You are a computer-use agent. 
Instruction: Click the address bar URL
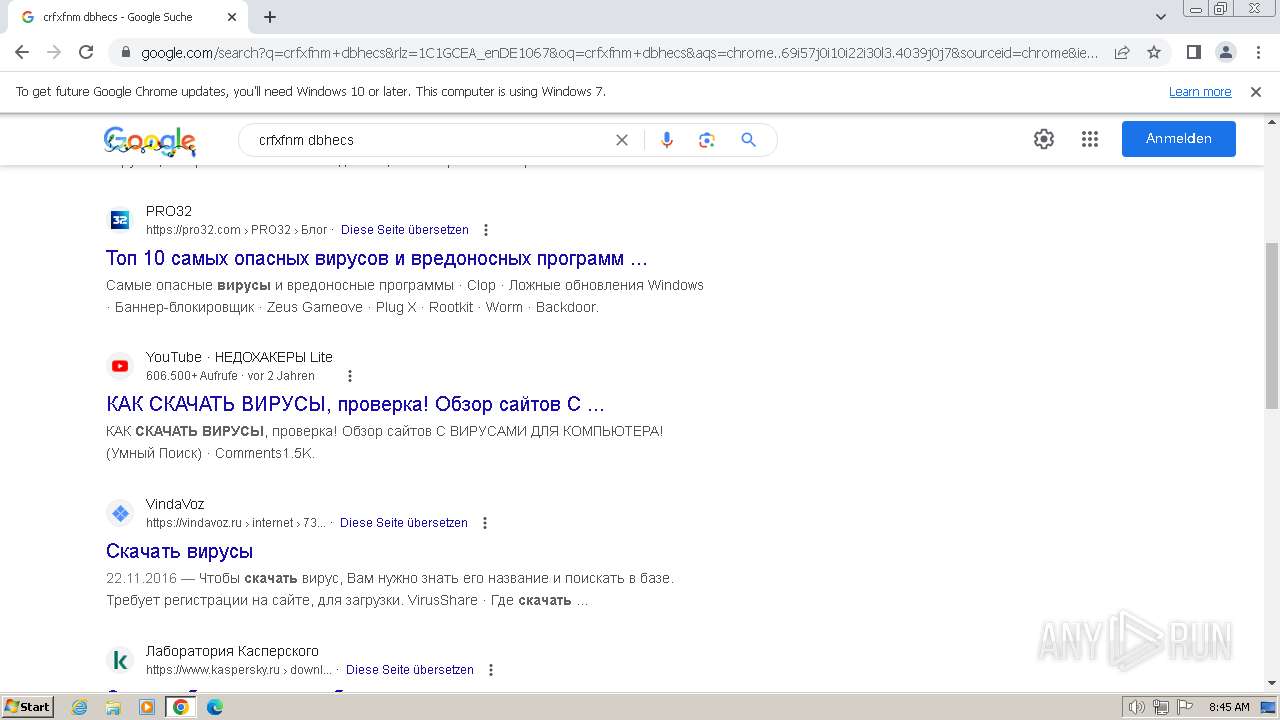619,52
